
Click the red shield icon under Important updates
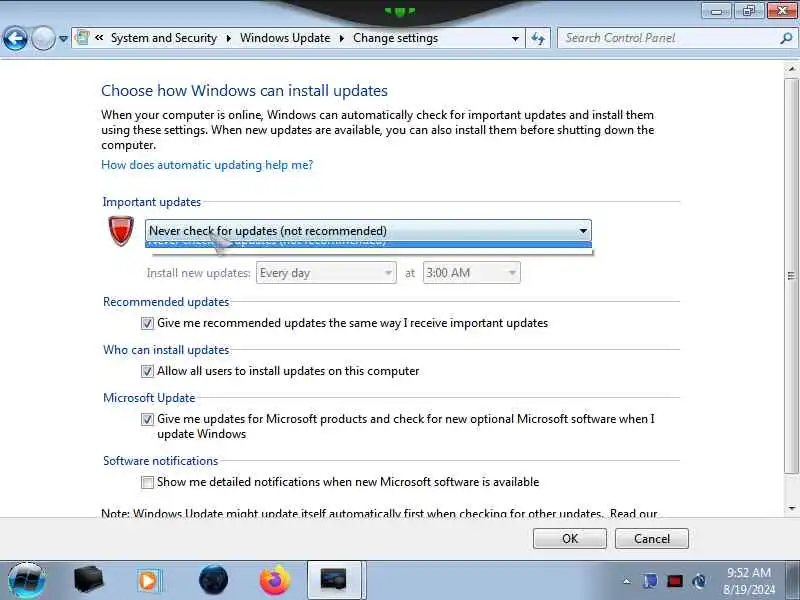point(121,231)
